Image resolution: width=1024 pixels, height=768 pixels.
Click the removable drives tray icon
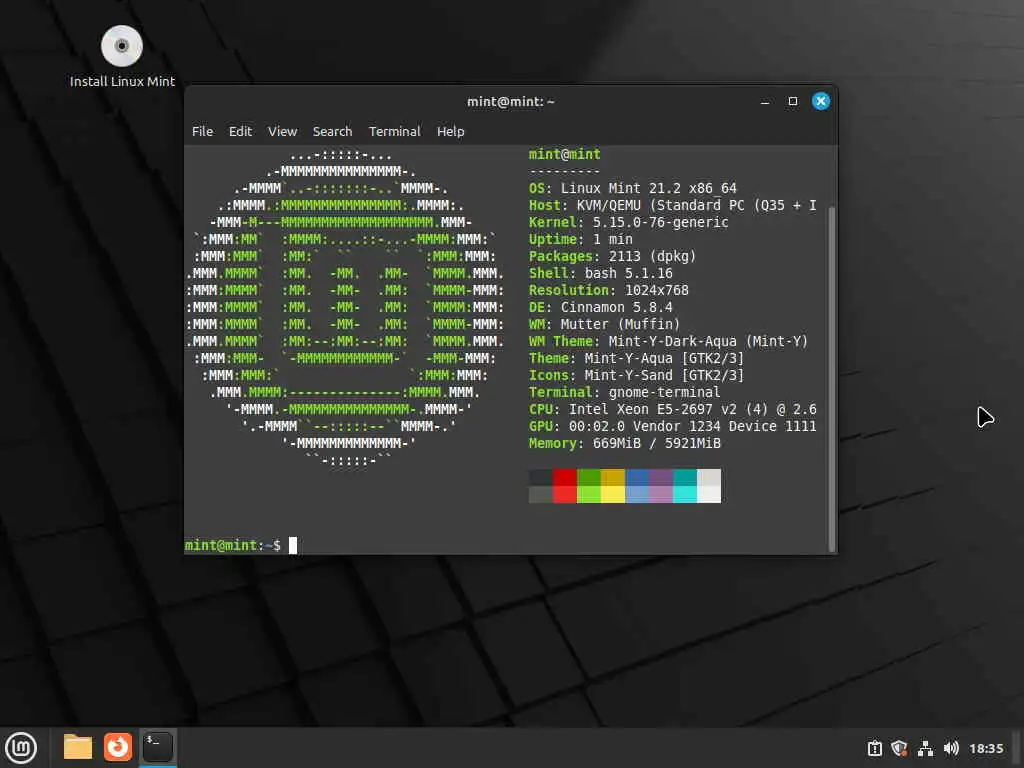point(874,748)
